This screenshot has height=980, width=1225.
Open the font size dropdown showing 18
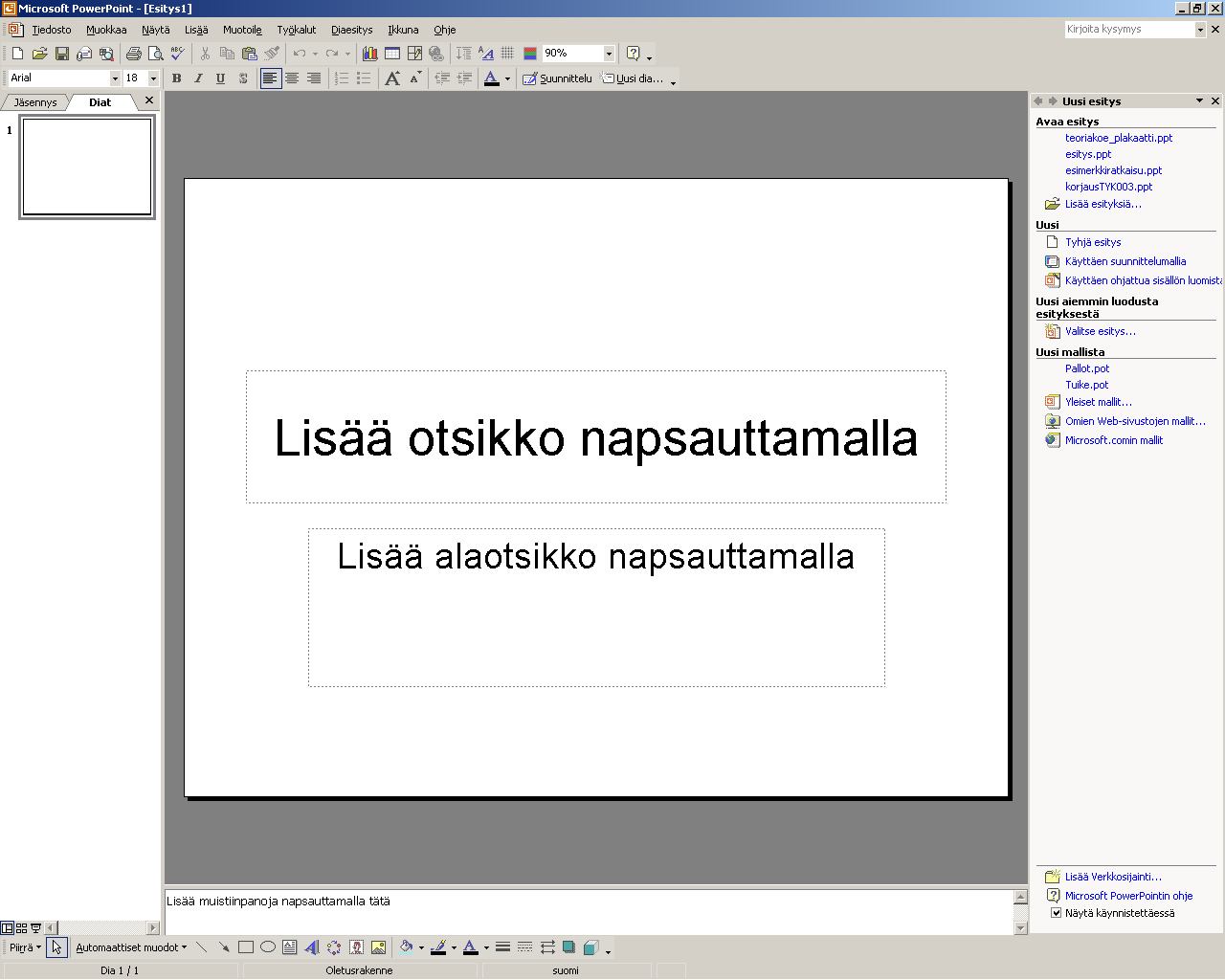(153, 78)
